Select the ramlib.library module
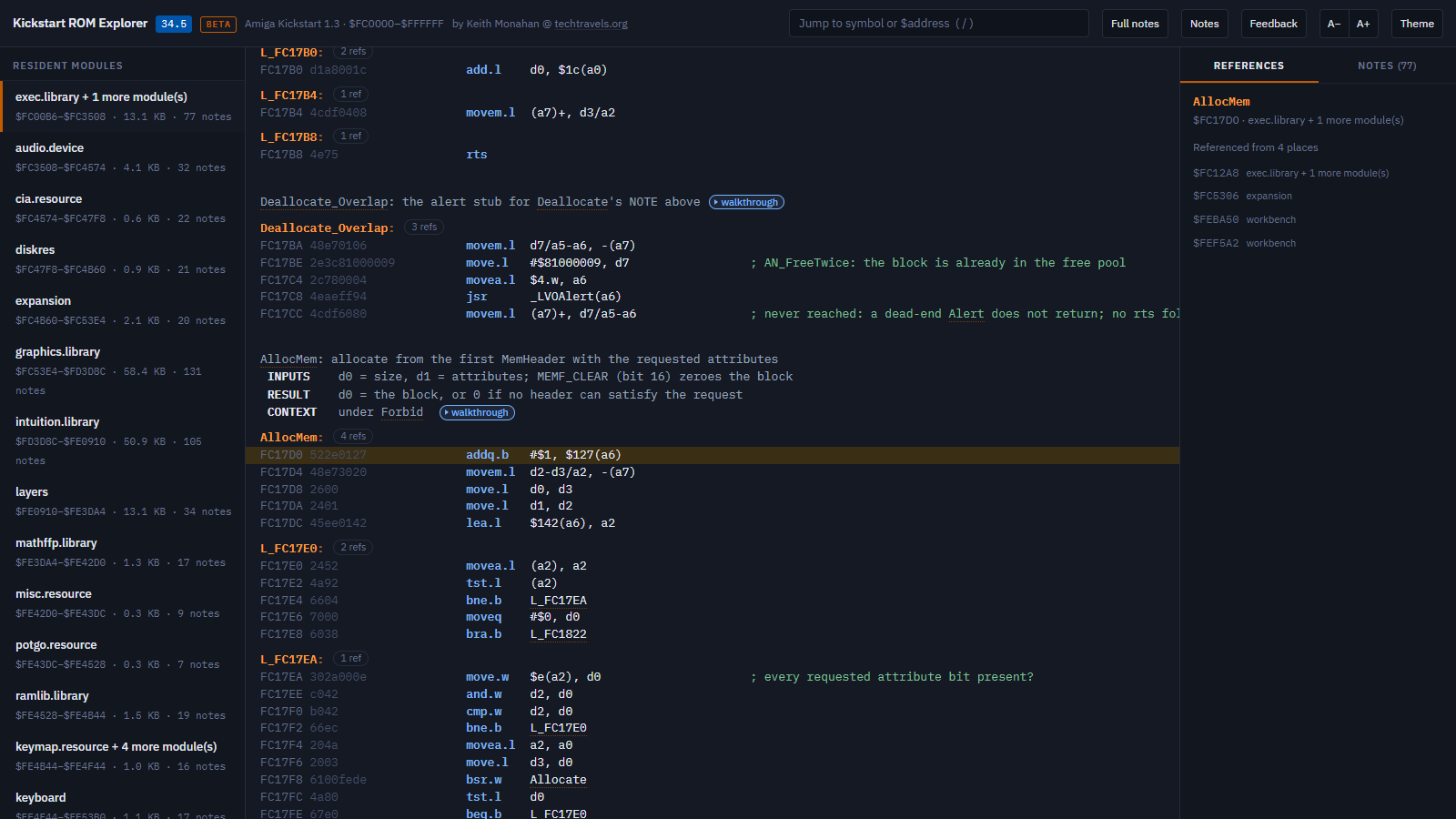Image resolution: width=1456 pixels, height=819 pixels. coord(122,705)
